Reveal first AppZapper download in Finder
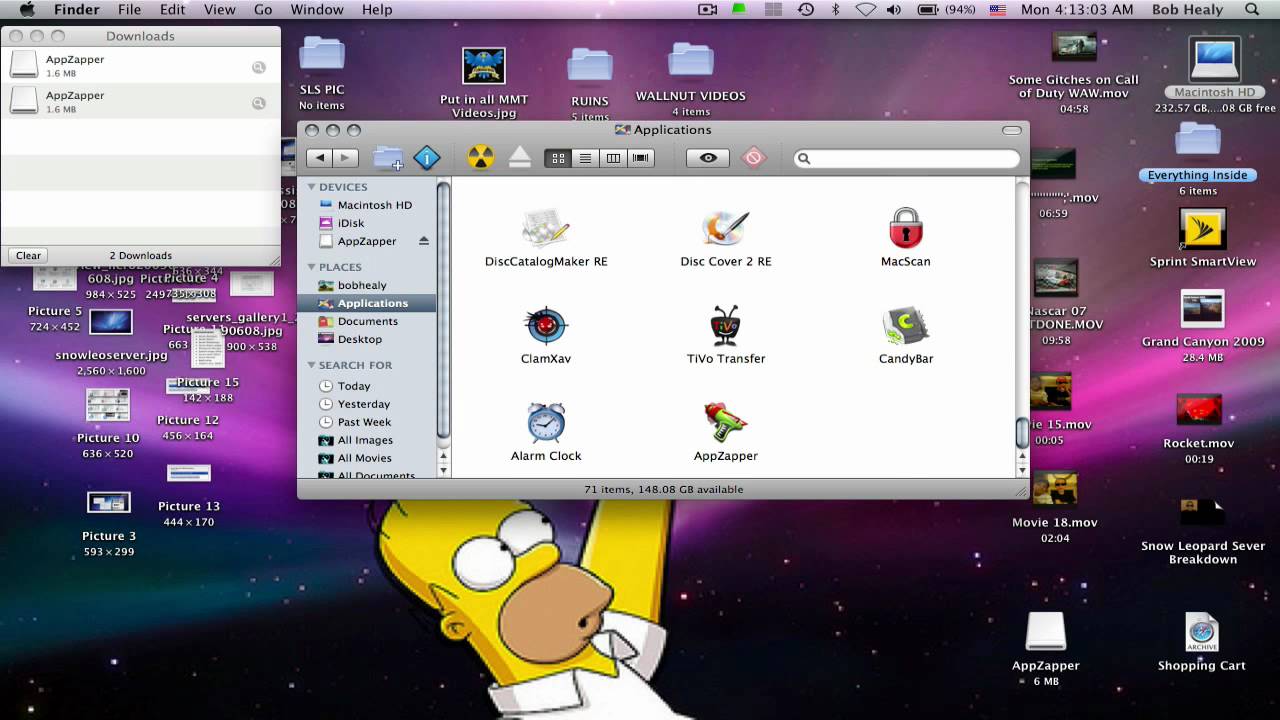Image resolution: width=1280 pixels, height=720 pixels. pos(259,67)
